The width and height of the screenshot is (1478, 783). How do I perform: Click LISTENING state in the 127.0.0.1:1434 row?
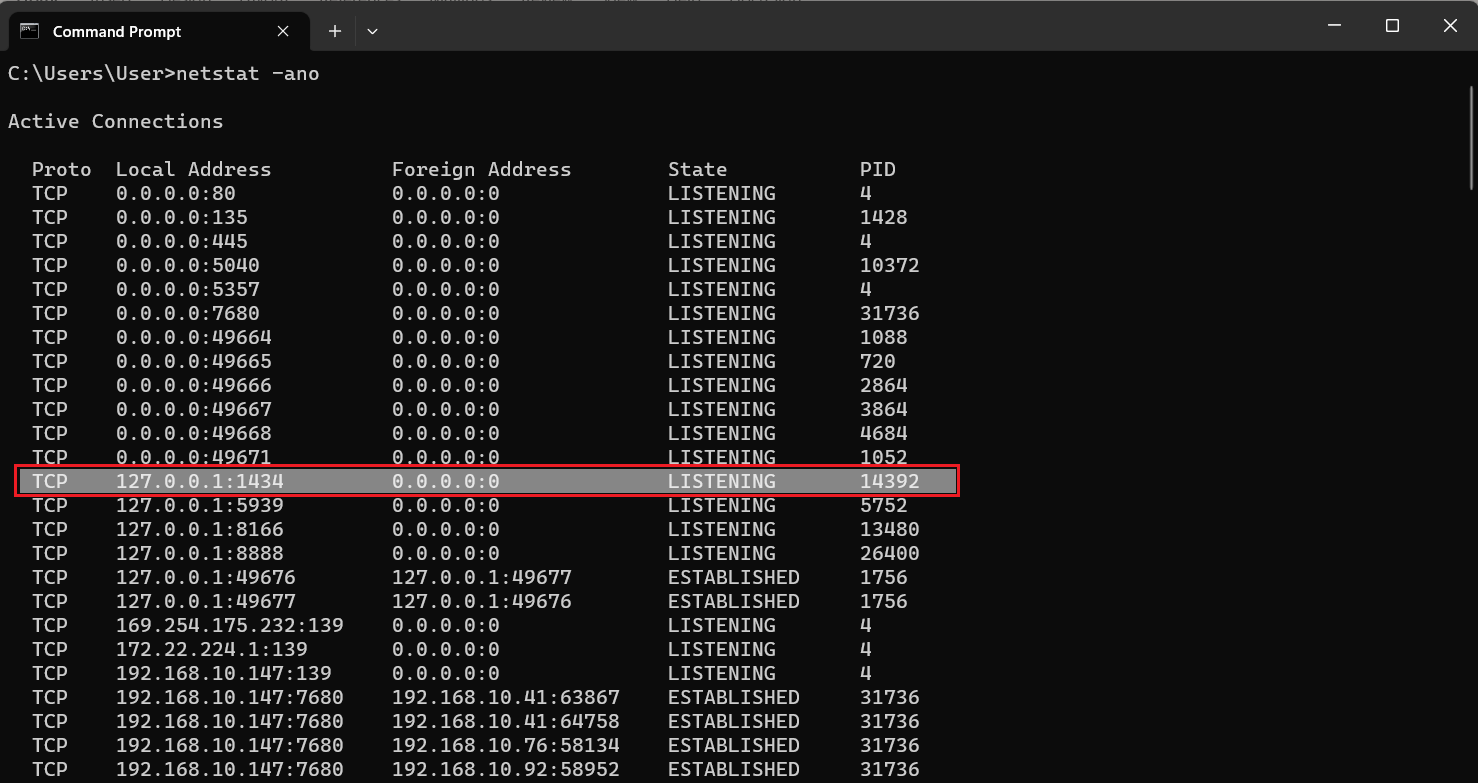click(x=722, y=481)
